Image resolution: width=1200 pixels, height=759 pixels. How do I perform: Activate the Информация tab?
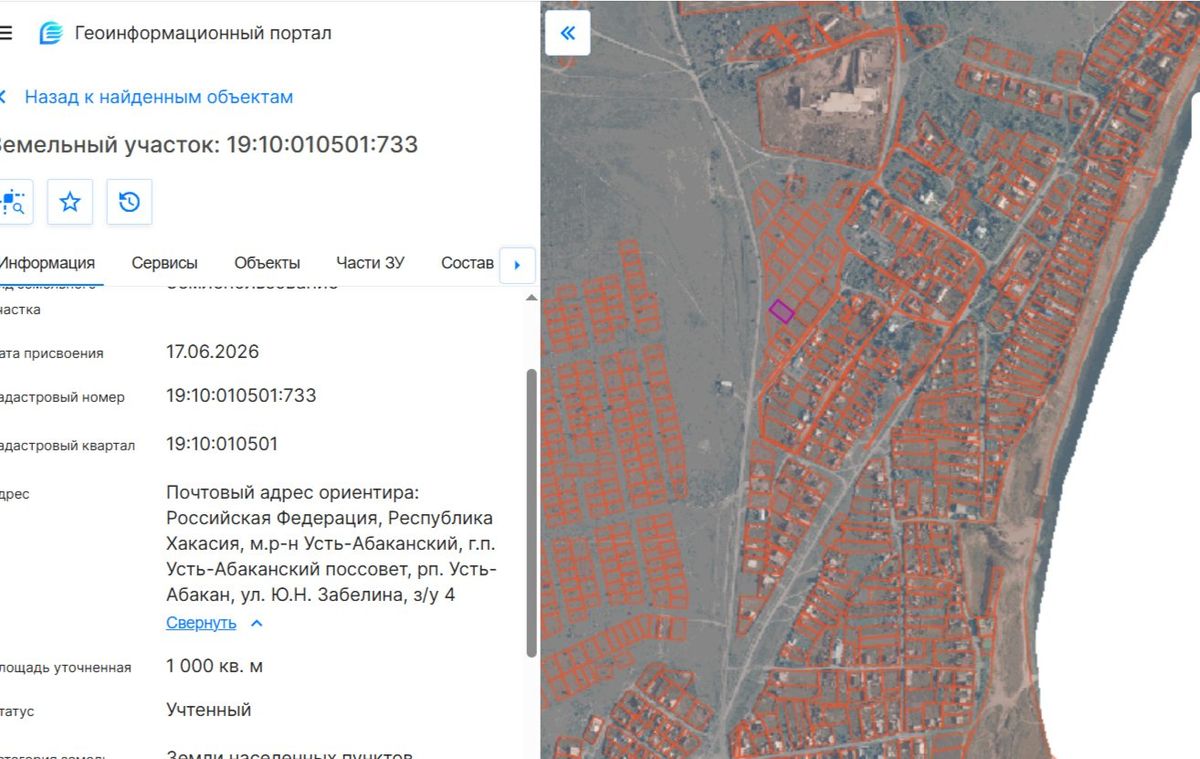click(x=47, y=263)
